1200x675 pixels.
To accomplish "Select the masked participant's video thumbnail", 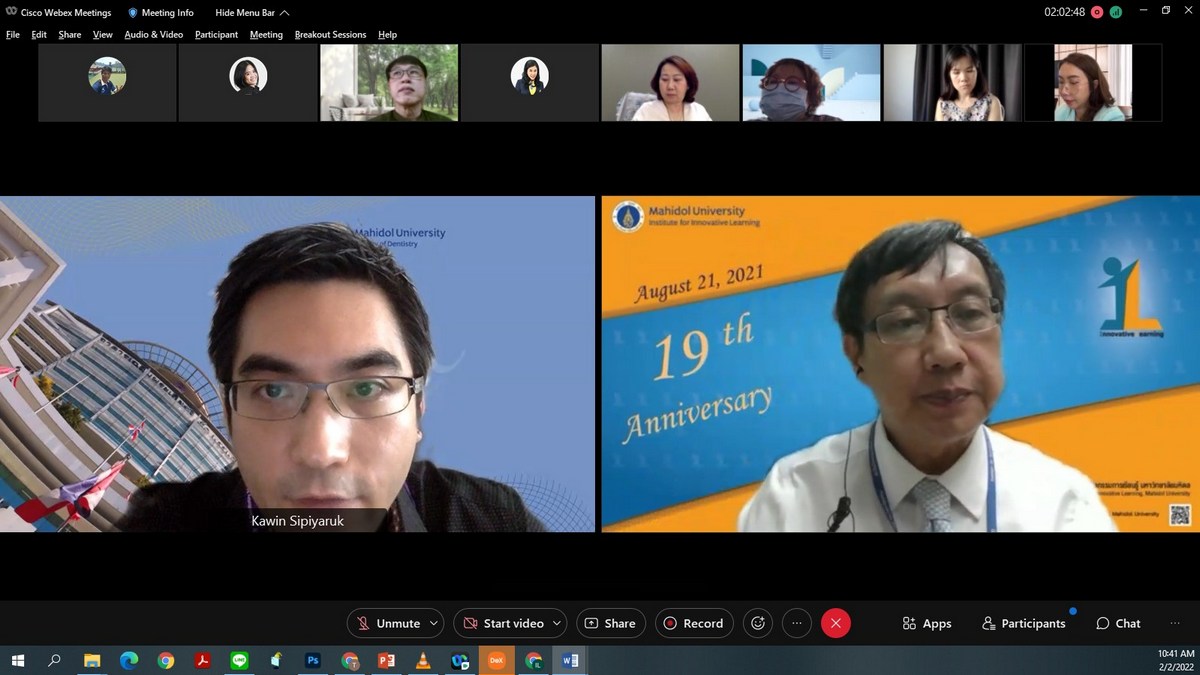I will point(811,83).
